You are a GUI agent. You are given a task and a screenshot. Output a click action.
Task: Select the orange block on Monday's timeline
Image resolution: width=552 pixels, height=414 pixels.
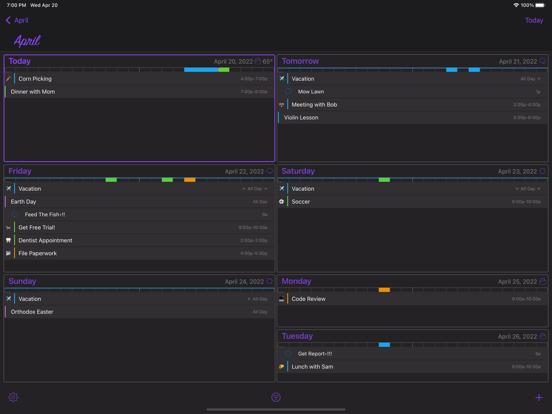click(384, 290)
